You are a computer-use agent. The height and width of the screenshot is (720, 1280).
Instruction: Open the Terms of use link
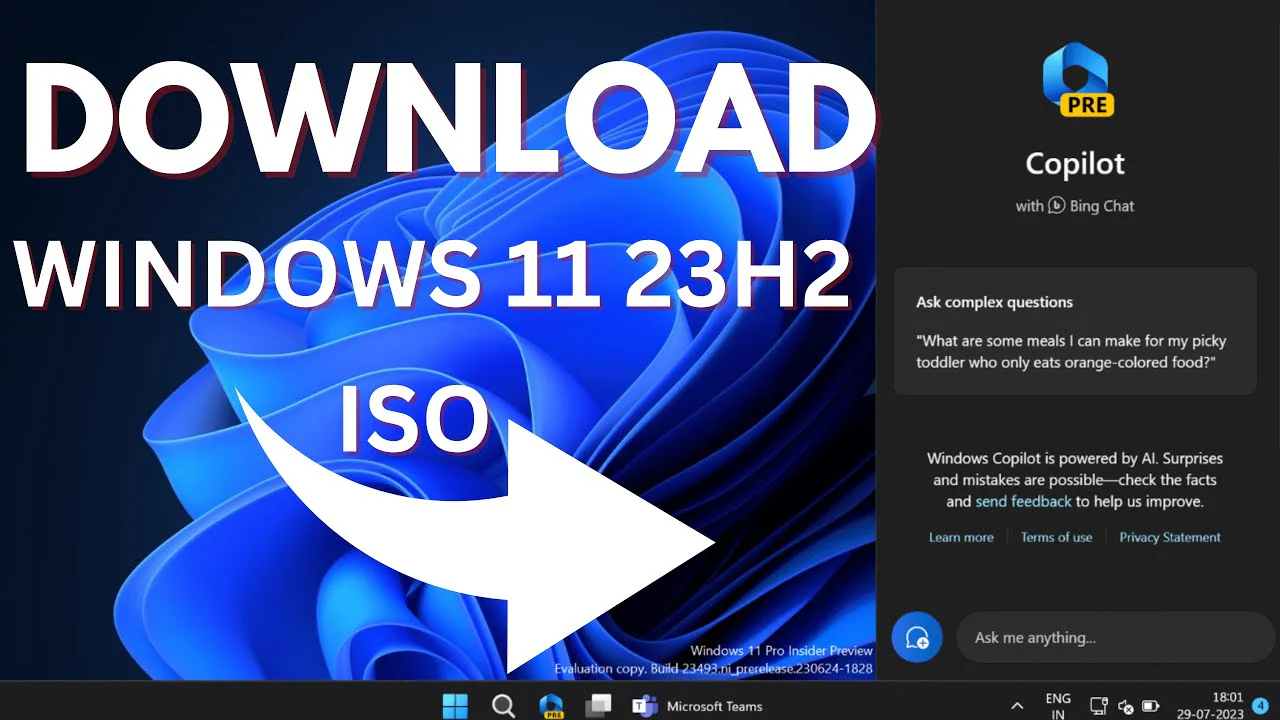pyautogui.click(x=1056, y=537)
